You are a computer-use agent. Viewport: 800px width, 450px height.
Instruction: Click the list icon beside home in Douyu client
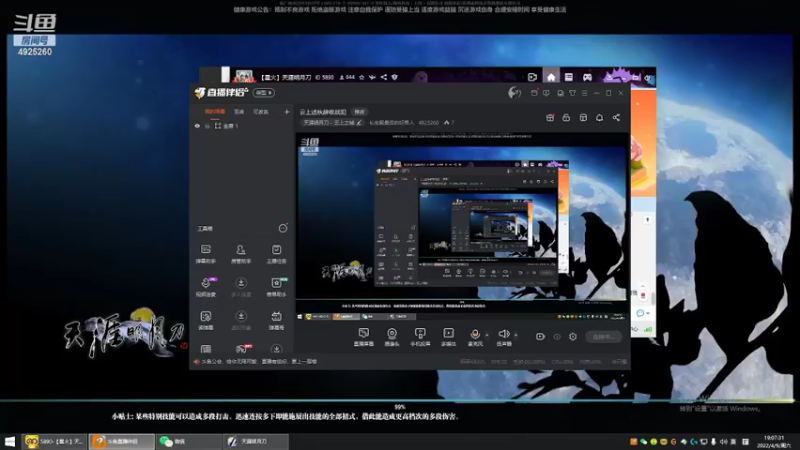pyautogui.click(x=569, y=77)
